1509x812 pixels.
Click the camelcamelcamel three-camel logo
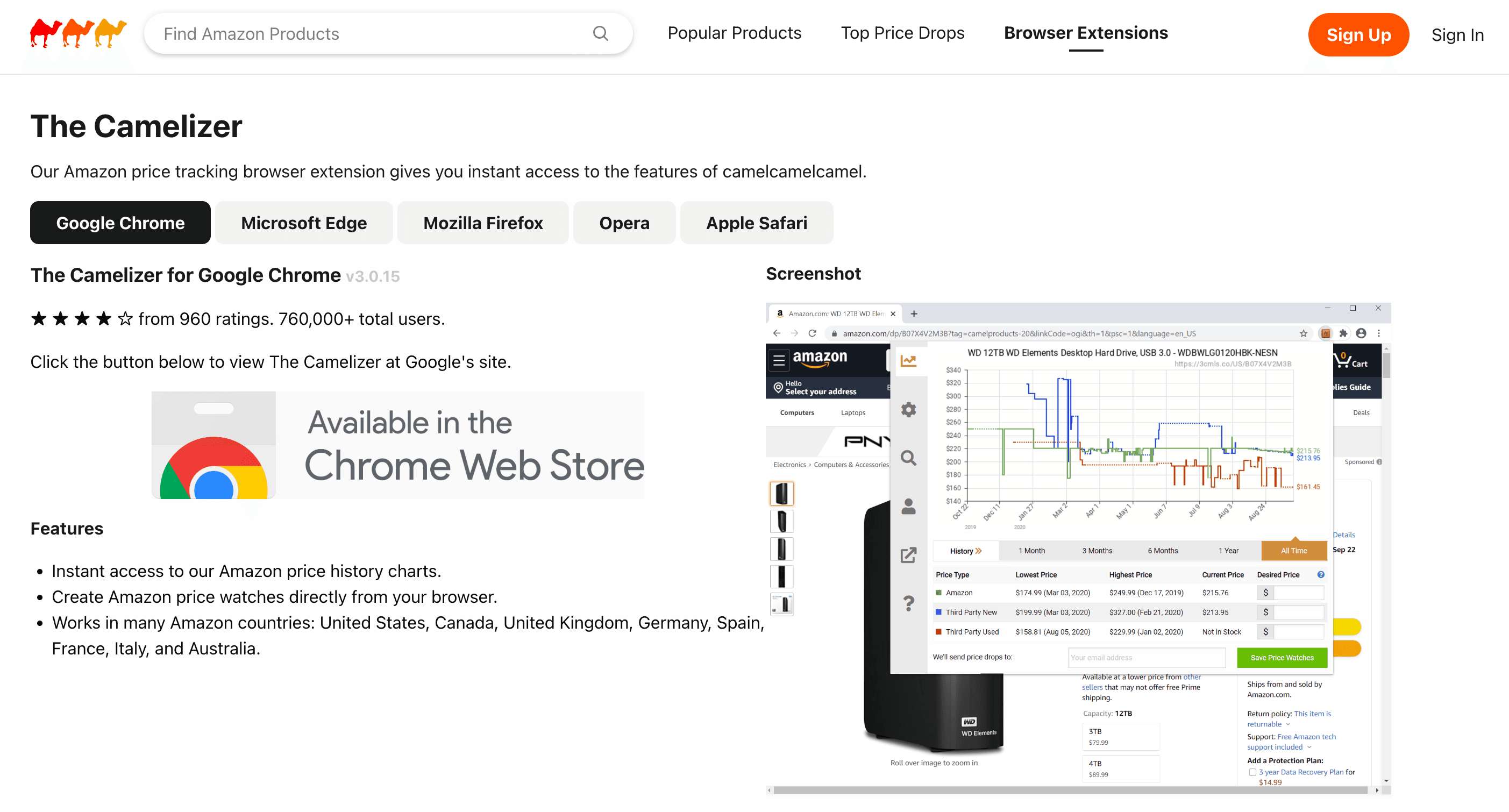click(x=79, y=33)
